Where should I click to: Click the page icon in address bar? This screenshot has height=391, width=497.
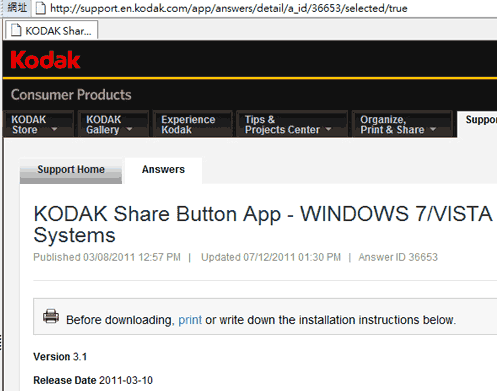click(x=41, y=8)
